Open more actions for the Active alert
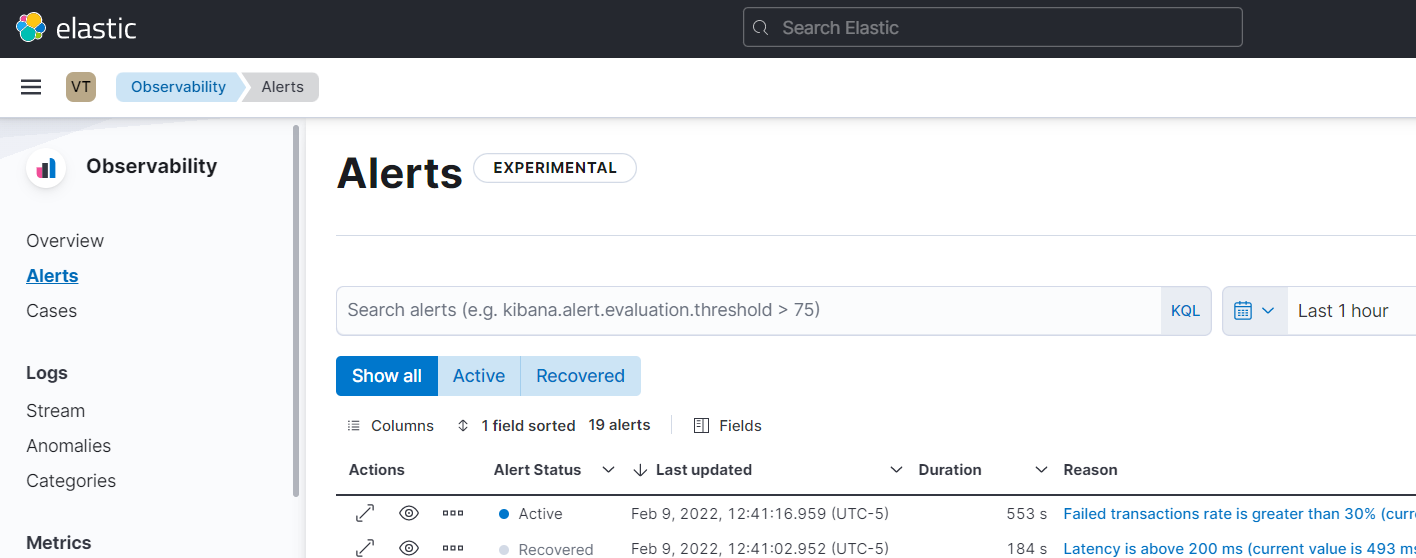The image size is (1416, 558). pos(453,514)
